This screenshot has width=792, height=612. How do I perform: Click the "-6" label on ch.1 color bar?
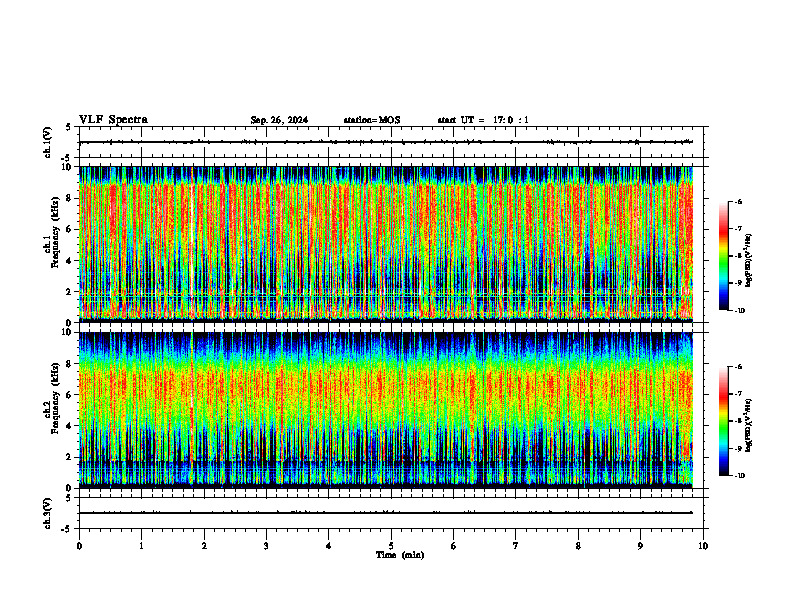[x=738, y=201]
